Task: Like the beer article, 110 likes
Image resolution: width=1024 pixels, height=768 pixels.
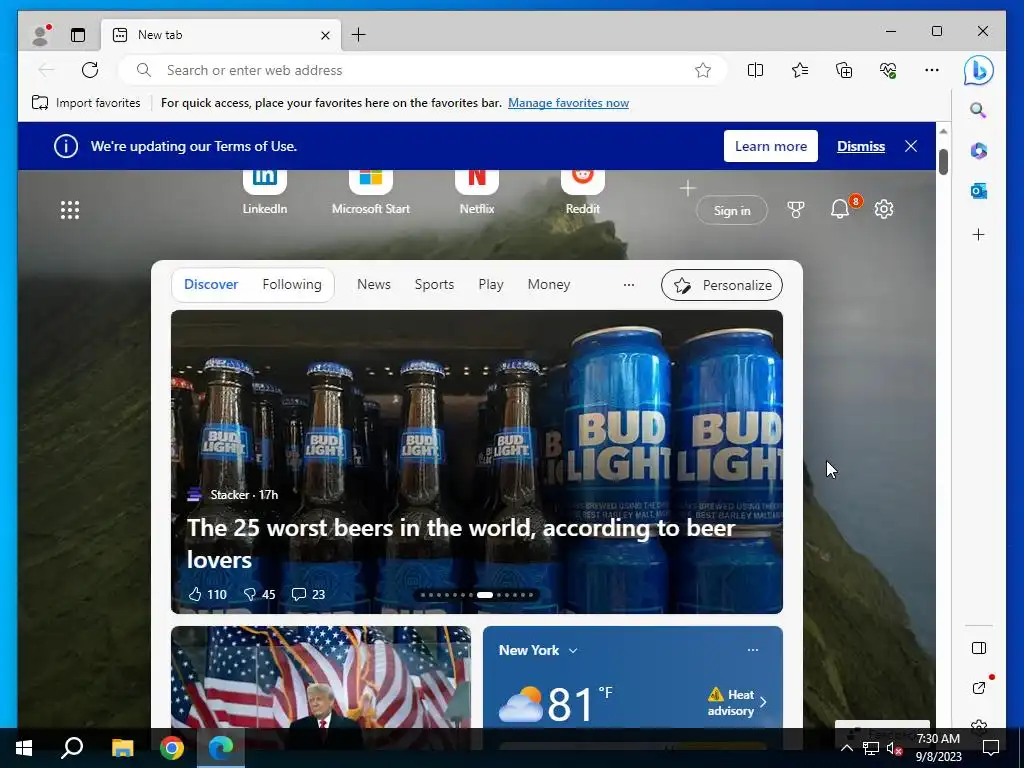Action: pyautogui.click(x=207, y=594)
